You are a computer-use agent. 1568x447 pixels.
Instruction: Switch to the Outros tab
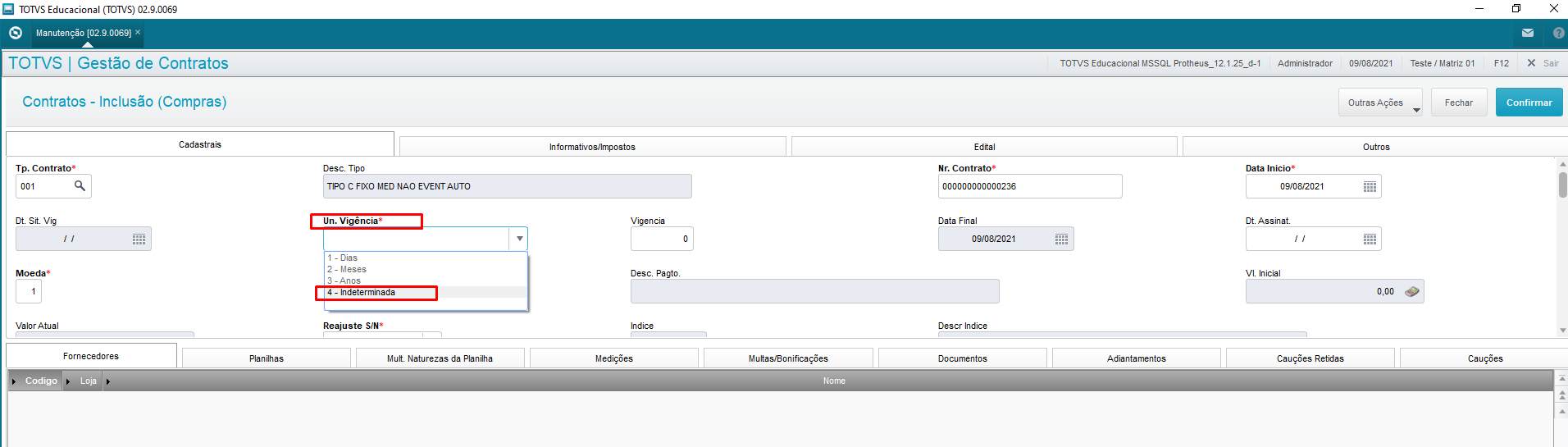point(1376,147)
